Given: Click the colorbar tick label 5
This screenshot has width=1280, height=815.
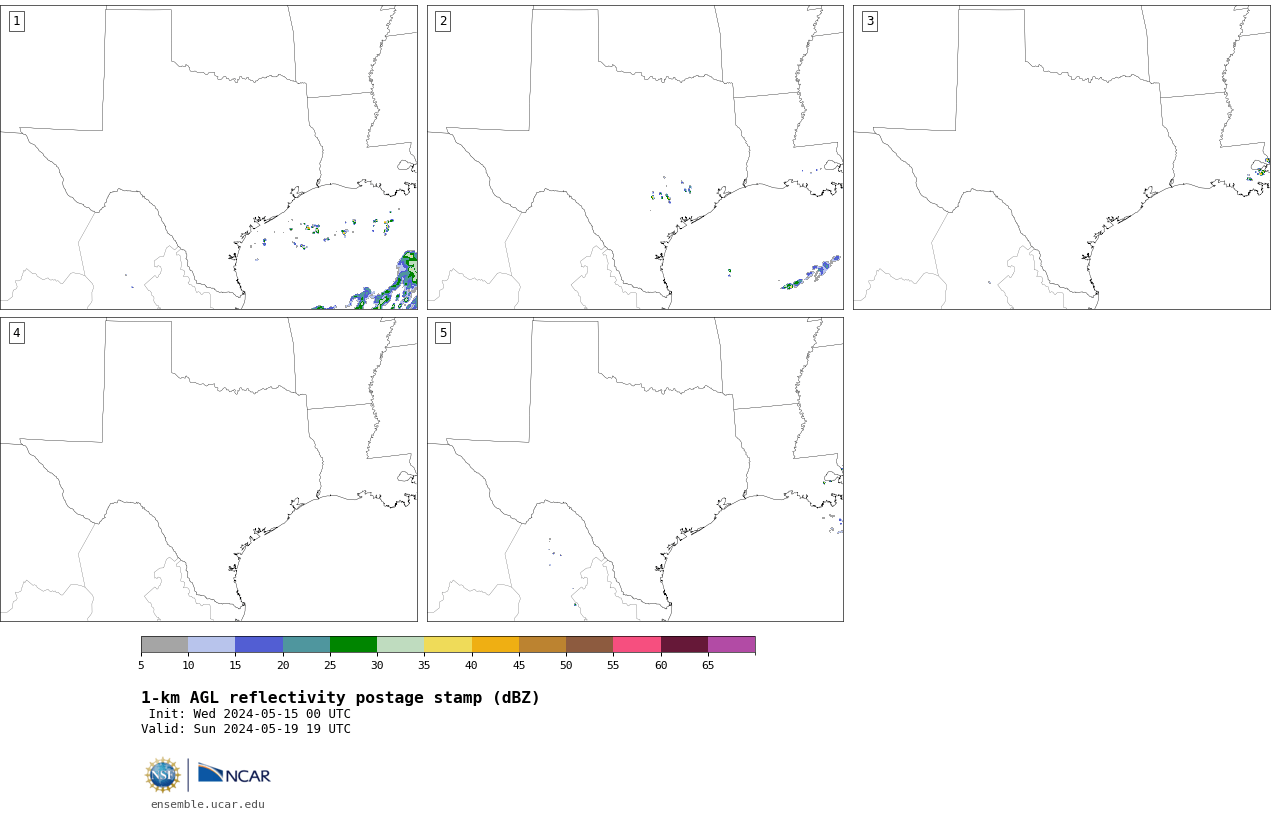Looking at the screenshot, I should 141,665.
